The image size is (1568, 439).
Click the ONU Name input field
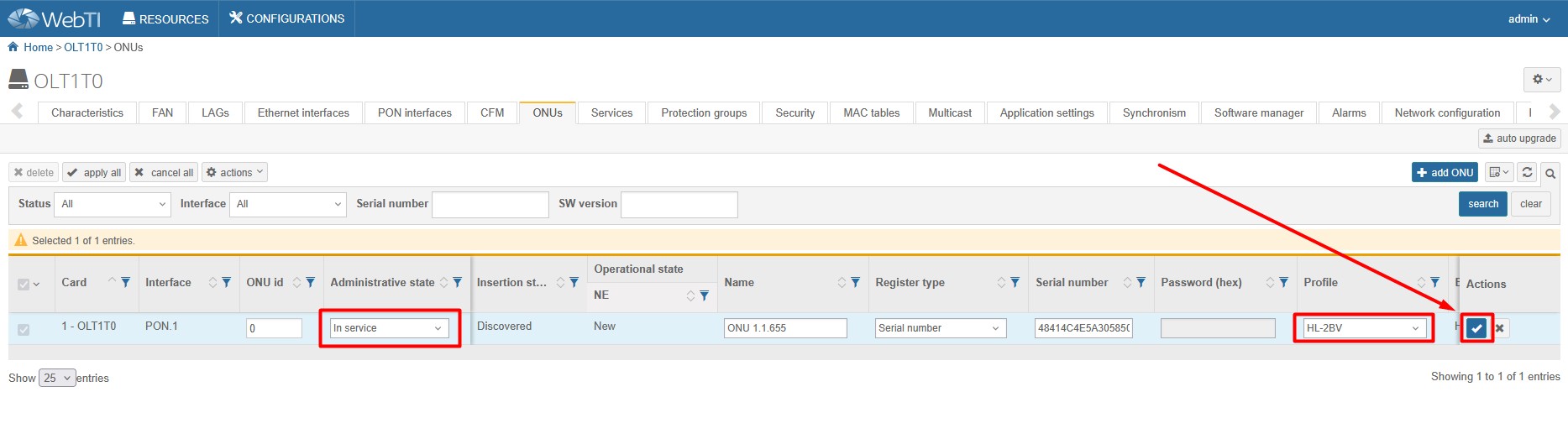pyautogui.click(x=784, y=328)
